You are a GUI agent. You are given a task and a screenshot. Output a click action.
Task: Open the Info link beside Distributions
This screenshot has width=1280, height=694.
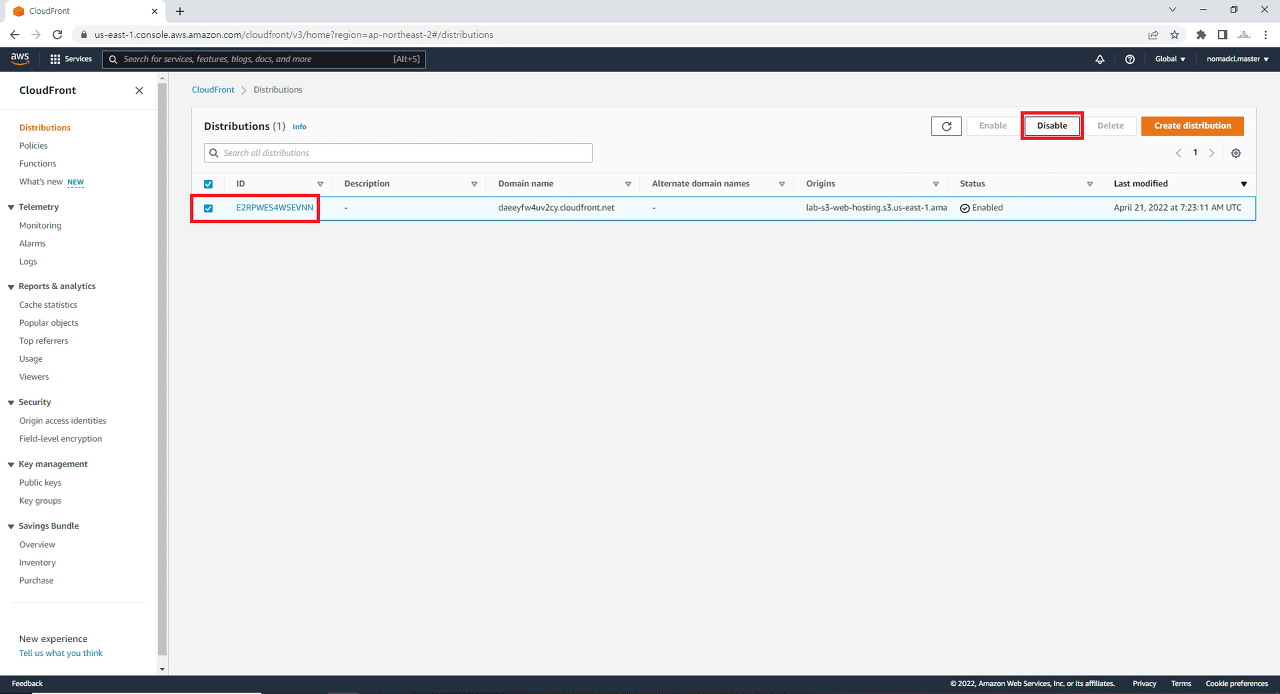point(299,127)
